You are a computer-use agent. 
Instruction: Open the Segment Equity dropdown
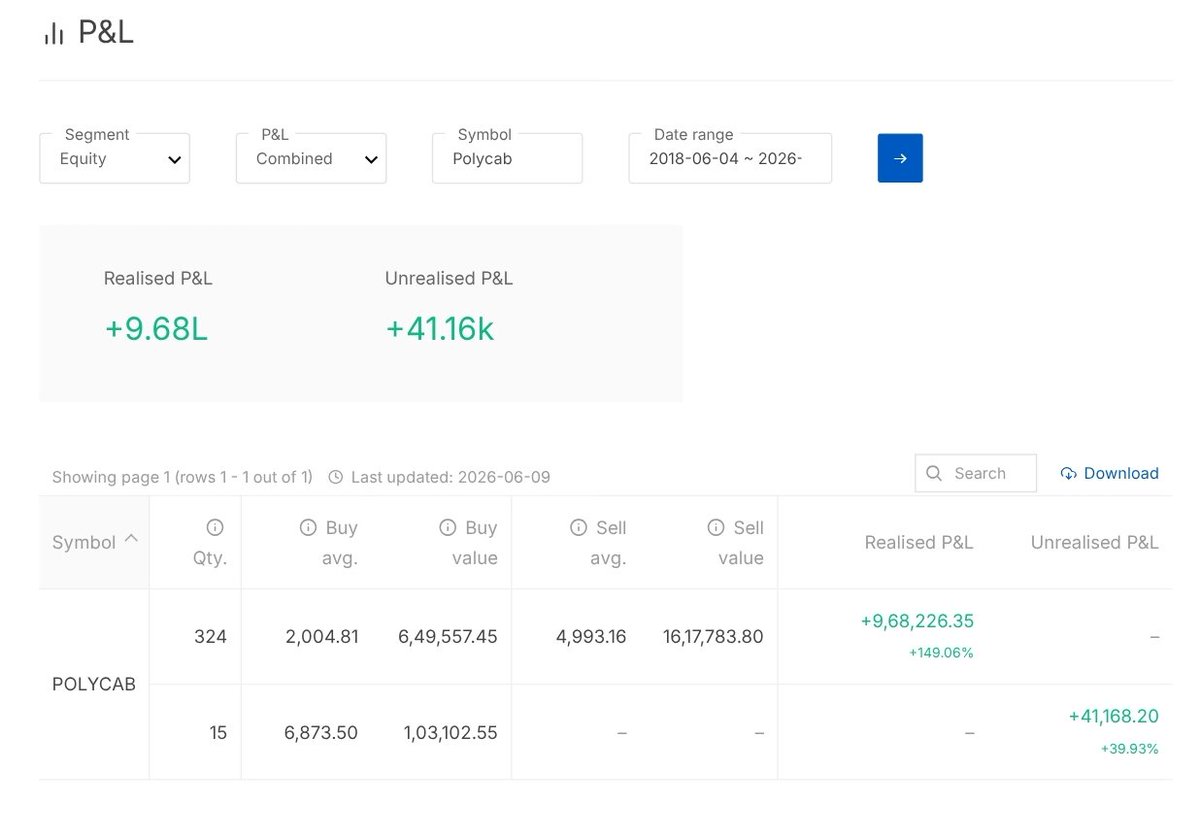click(115, 158)
